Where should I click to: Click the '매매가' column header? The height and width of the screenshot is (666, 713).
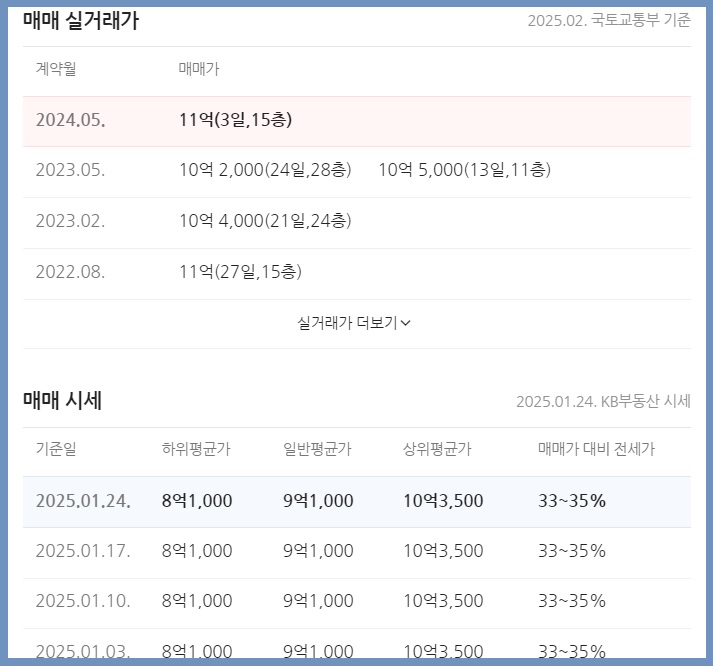[x=199, y=69]
